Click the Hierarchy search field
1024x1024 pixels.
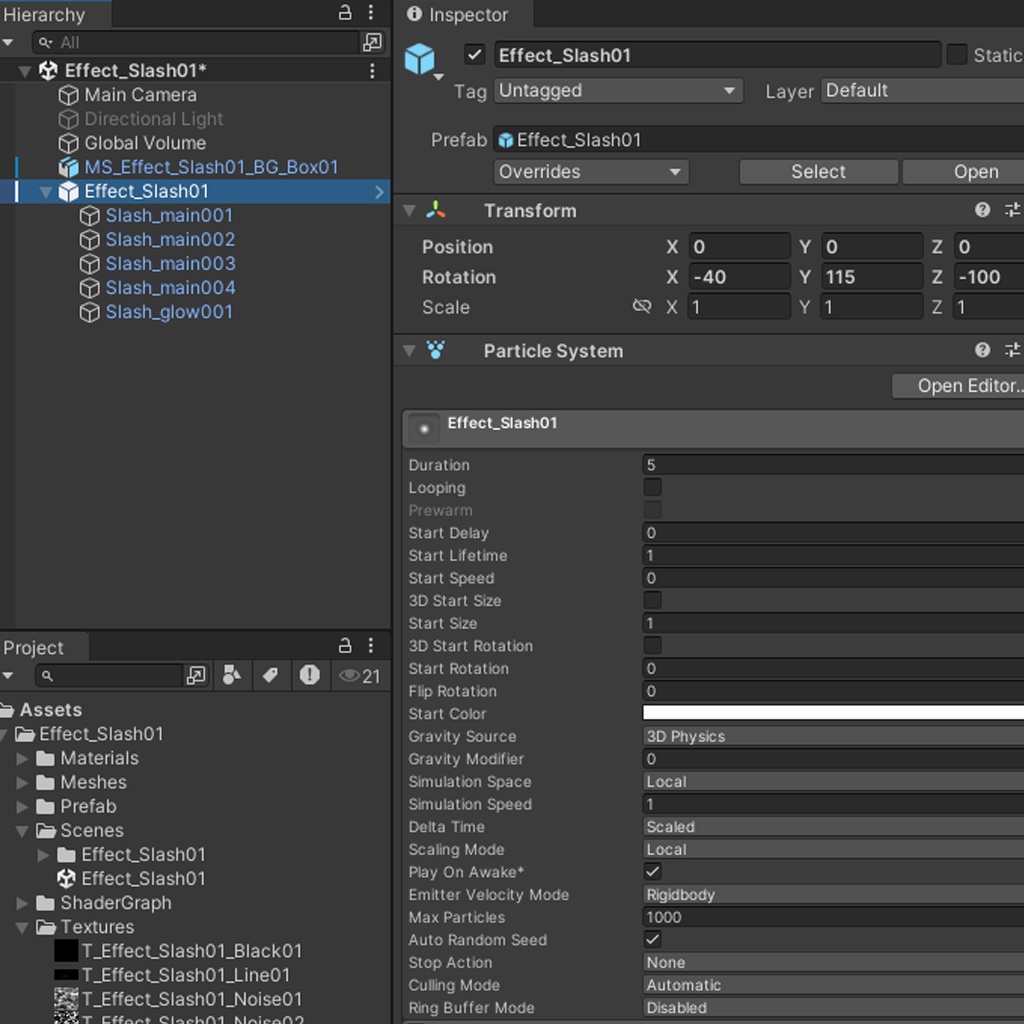[x=200, y=43]
